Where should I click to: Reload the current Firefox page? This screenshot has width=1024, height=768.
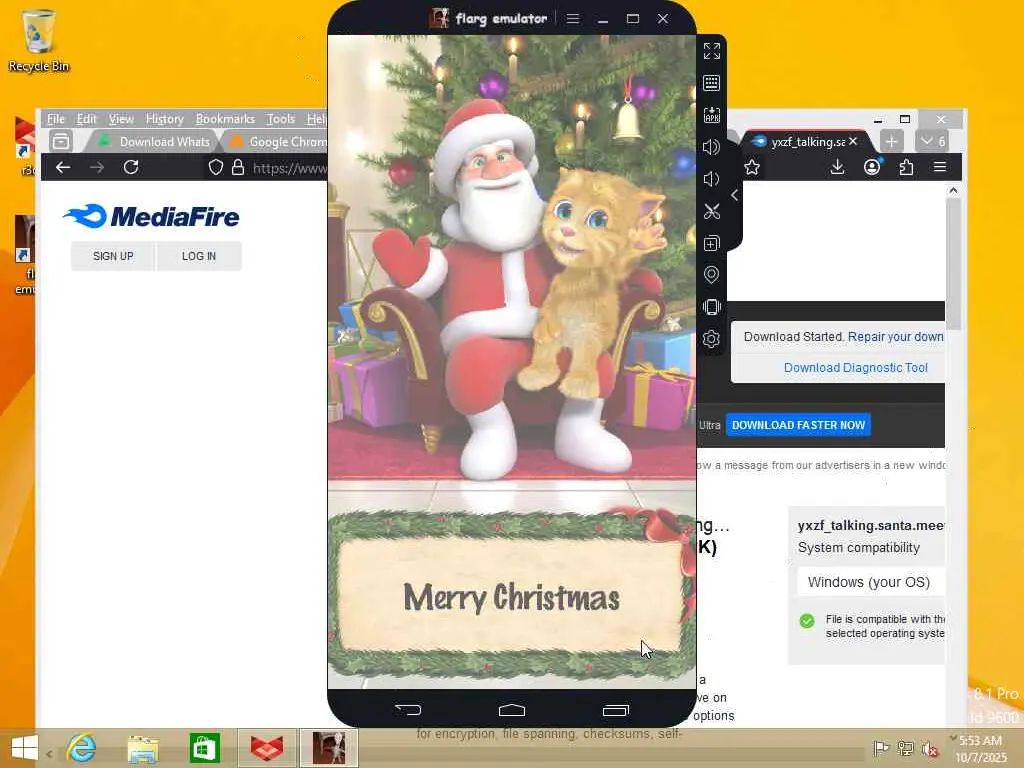pyautogui.click(x=131, y=167)
